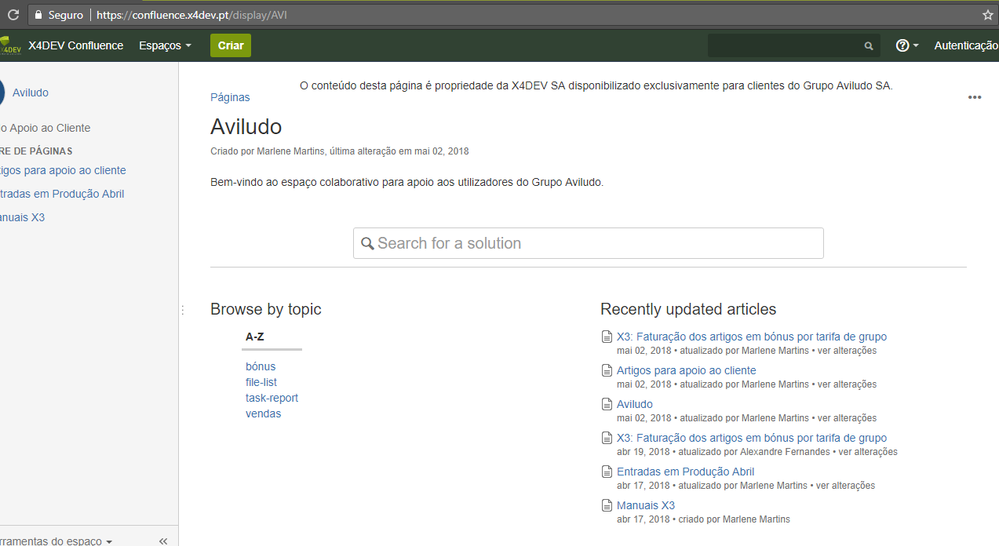The height and width of the screenshot is (546, 999).
Task: Open Artigos para apoio ao cliente recent article
Action: 686,370
